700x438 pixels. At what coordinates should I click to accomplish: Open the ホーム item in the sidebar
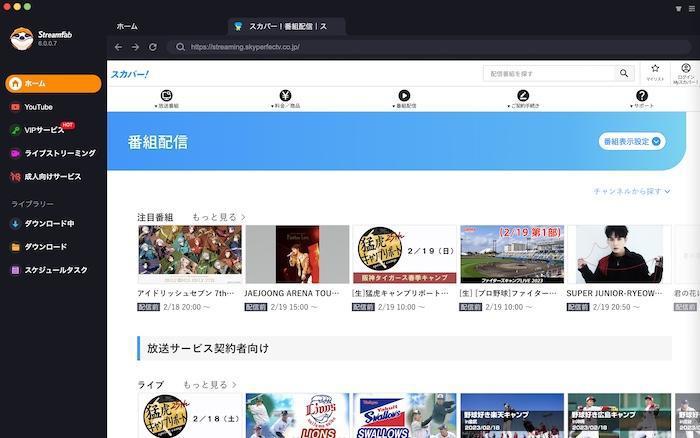point(53,83)
